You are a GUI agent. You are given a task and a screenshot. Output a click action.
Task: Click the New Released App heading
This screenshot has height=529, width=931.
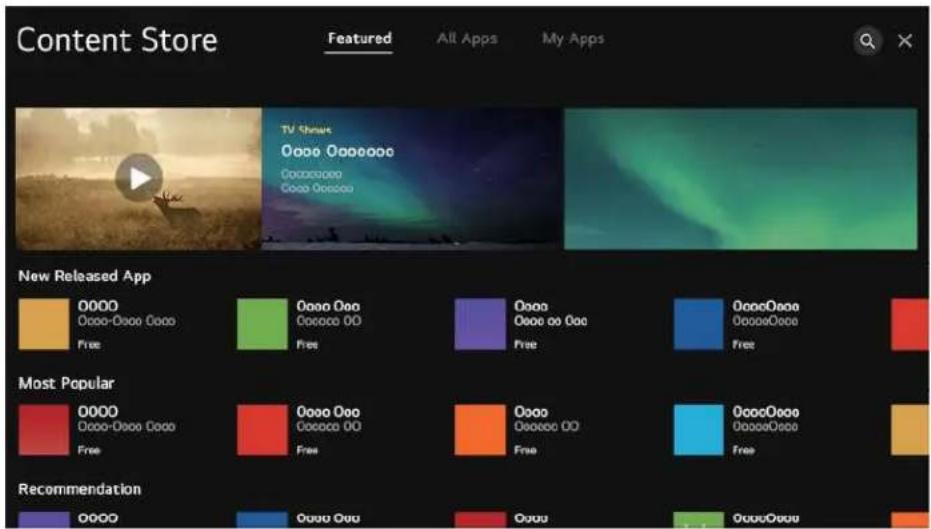(x=84, y=277)
